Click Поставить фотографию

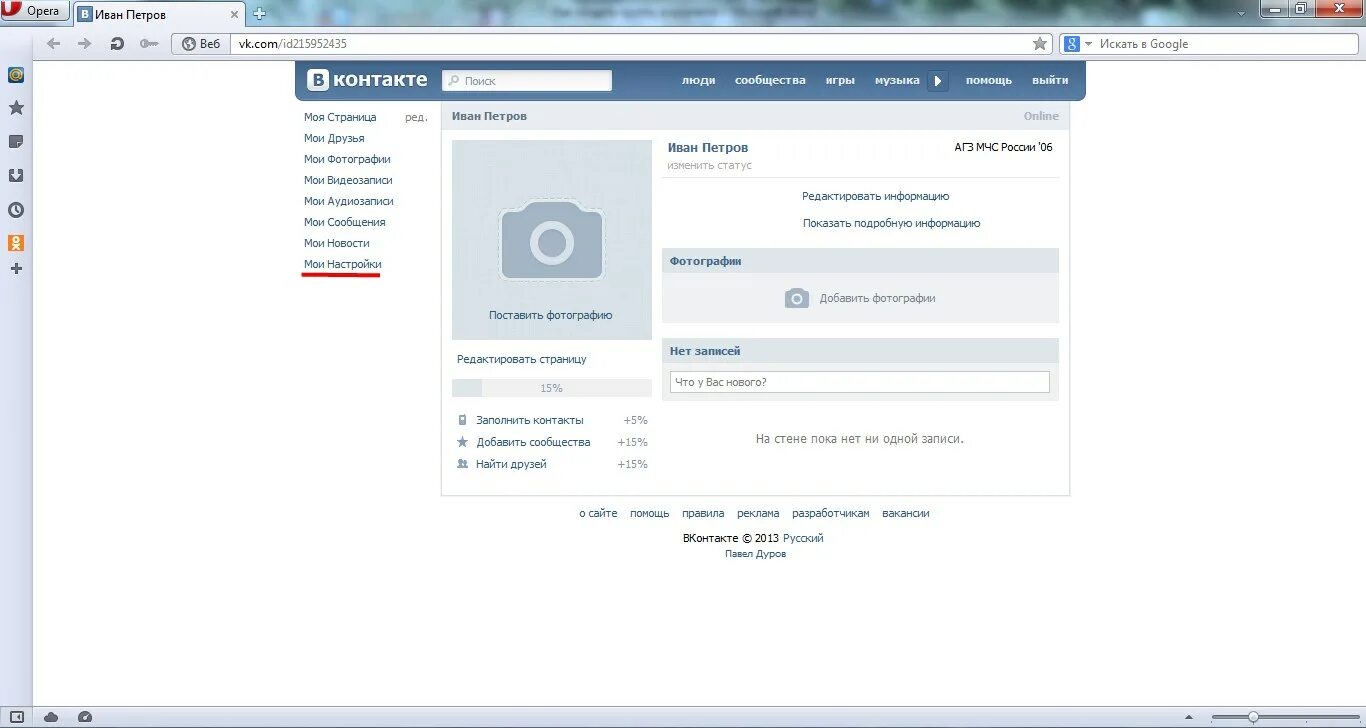click(551, 315)
